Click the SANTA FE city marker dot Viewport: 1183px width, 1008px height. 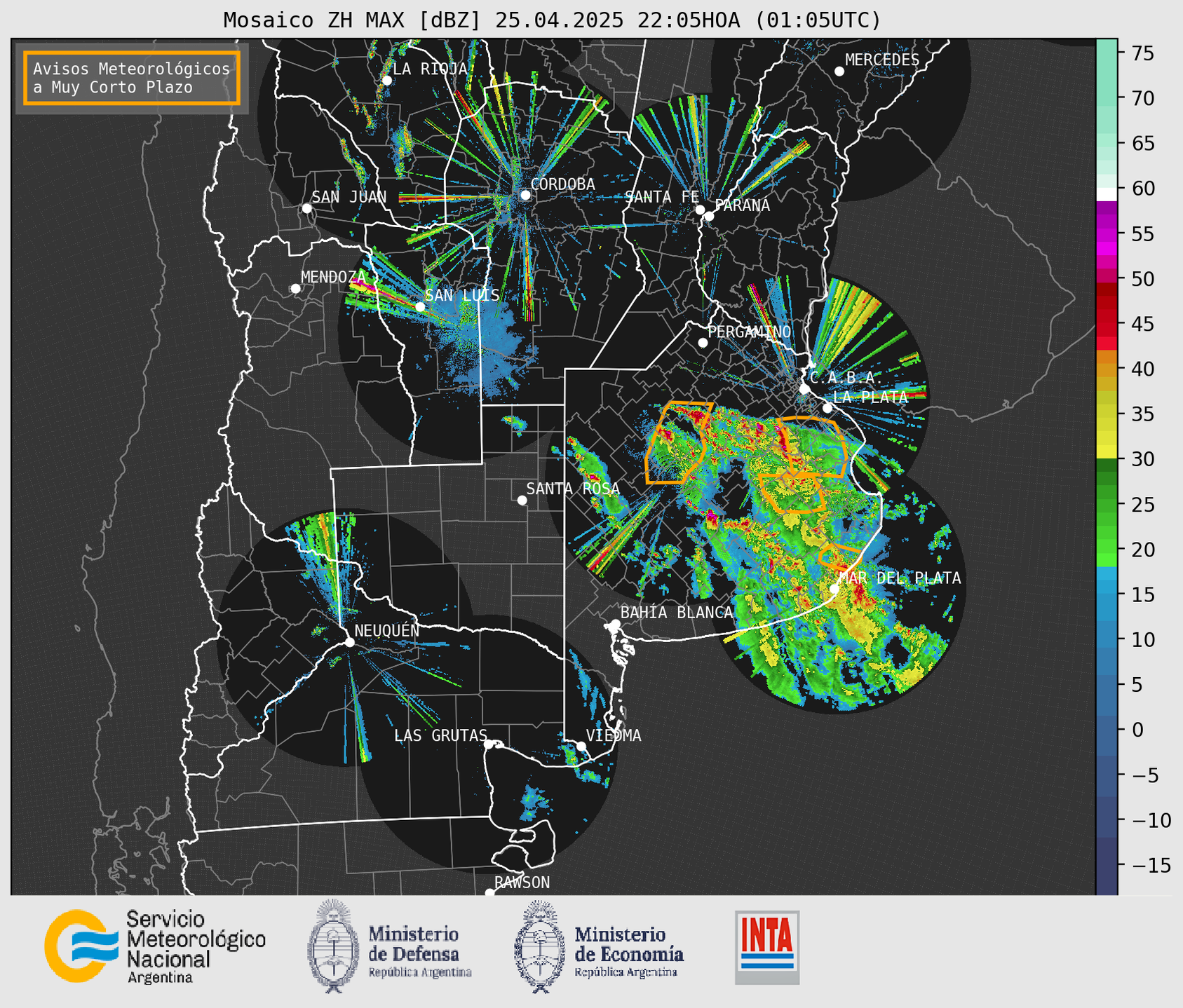[700, 210]
